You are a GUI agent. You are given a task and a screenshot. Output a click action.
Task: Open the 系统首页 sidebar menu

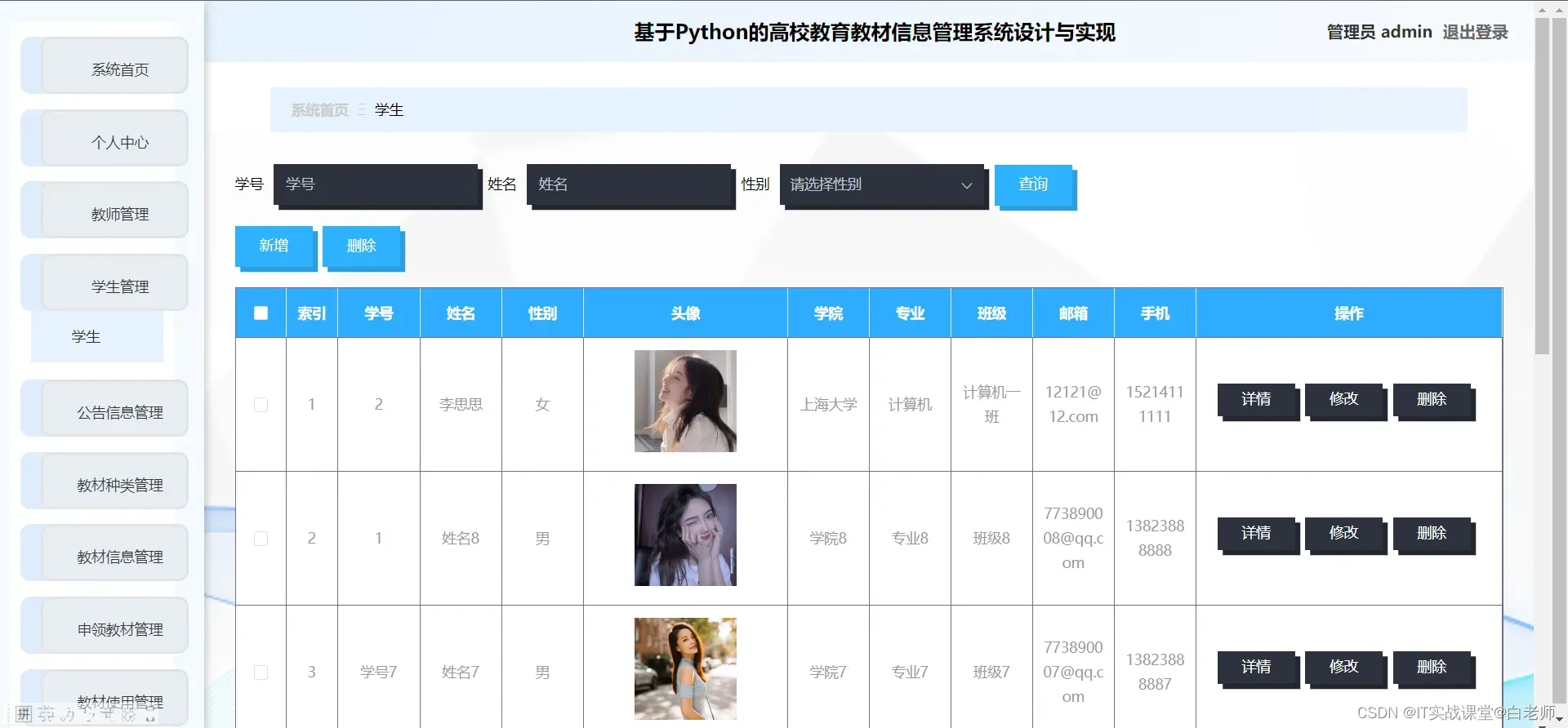point(105,66)
